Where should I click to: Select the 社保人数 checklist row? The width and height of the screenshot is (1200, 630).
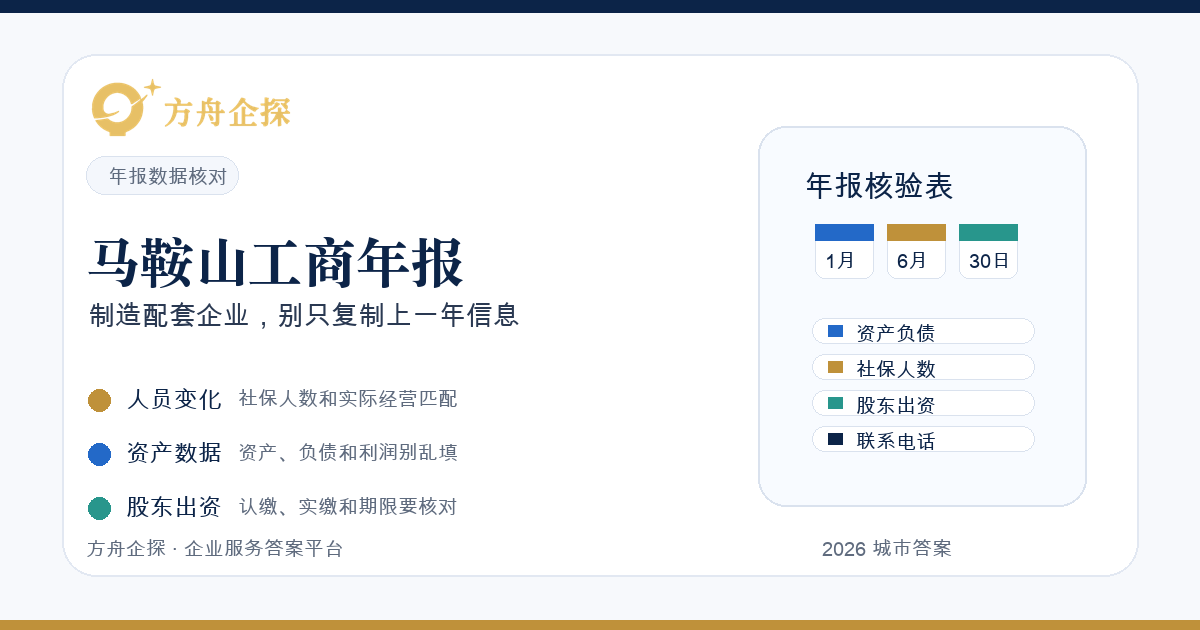click(923, 367)
